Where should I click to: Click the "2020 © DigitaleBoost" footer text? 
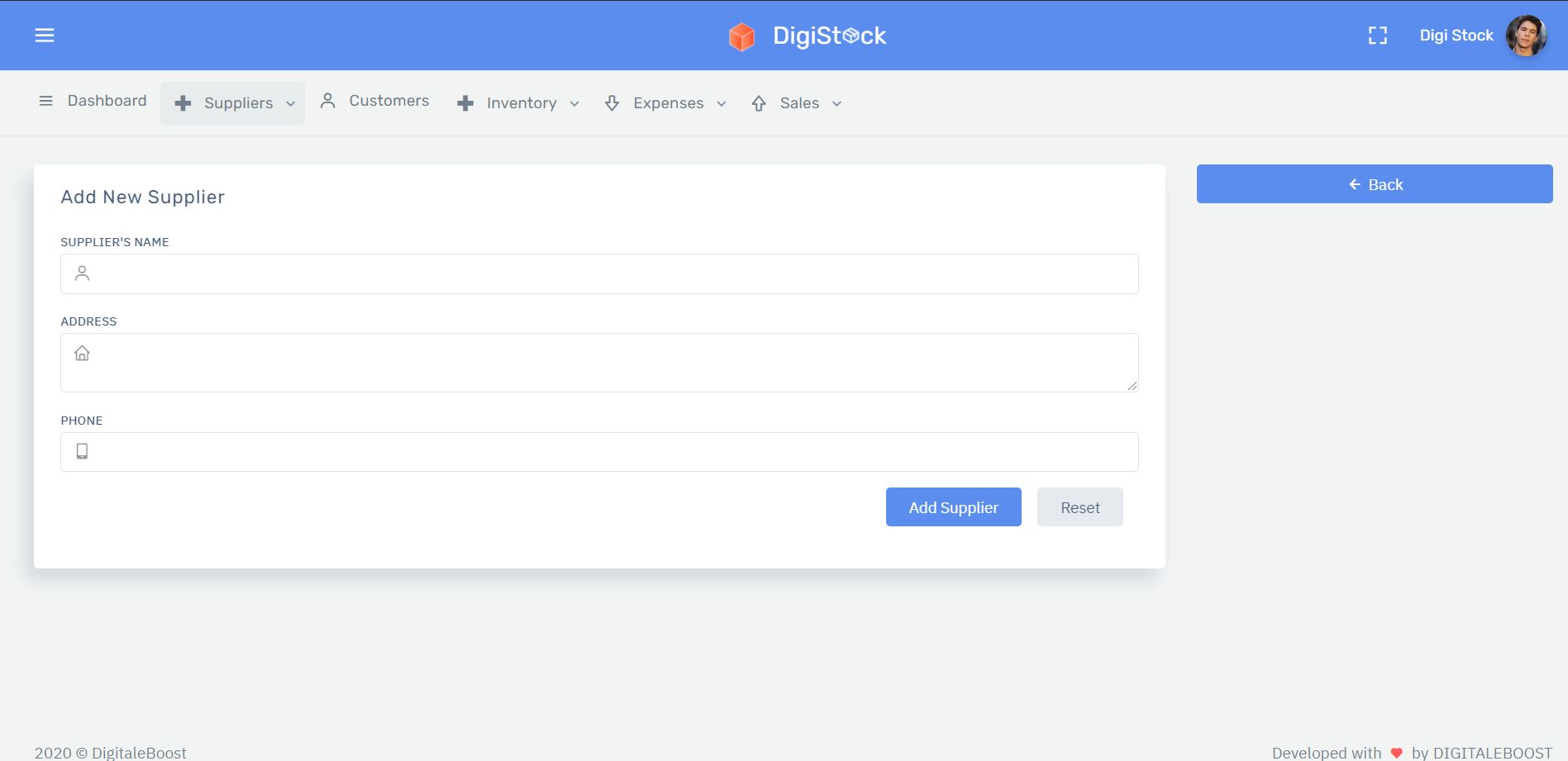pyautogui.click(x=111, y=753)
